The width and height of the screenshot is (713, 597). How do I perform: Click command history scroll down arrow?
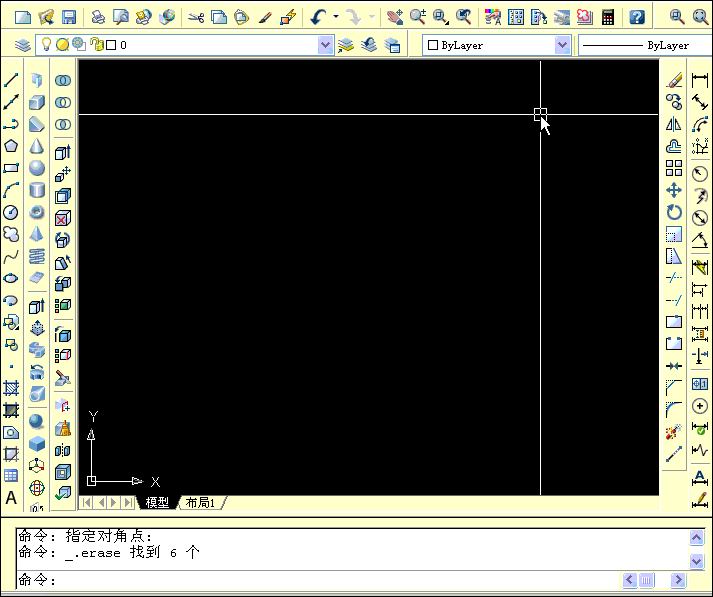[697, 561]
